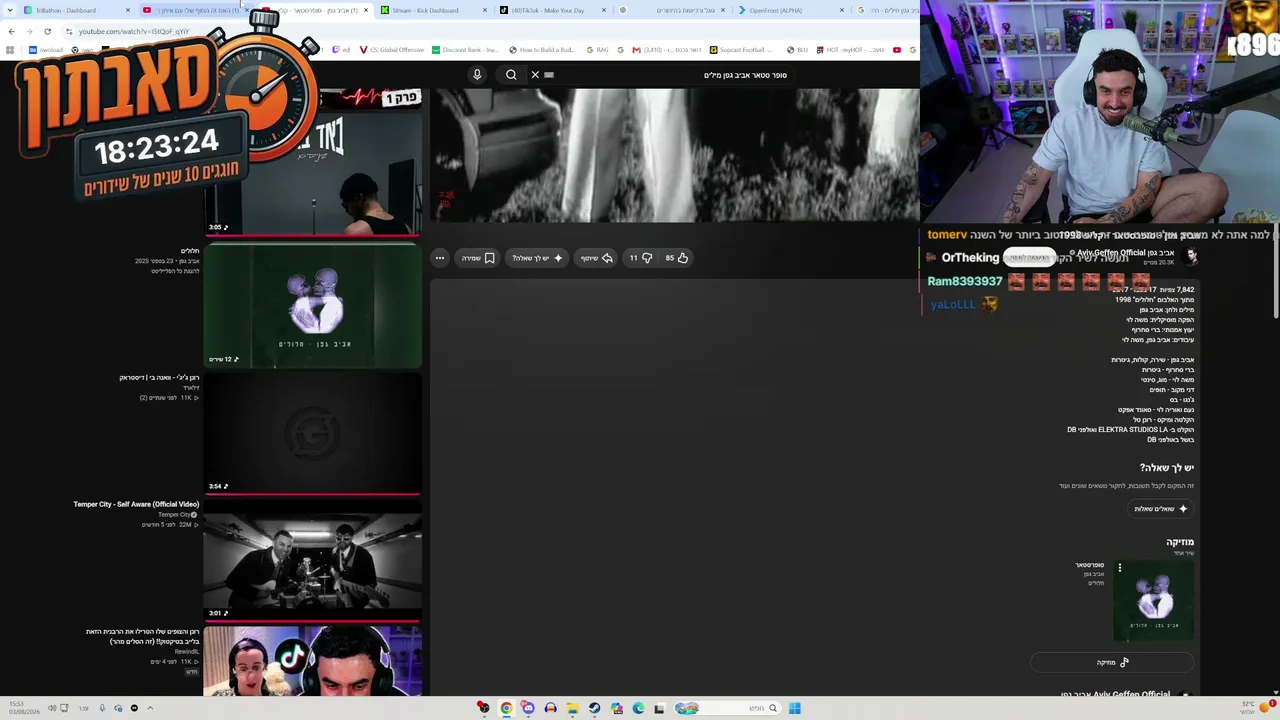
Task: Dislike the video showing 11 dislikes
Action: 641,258
